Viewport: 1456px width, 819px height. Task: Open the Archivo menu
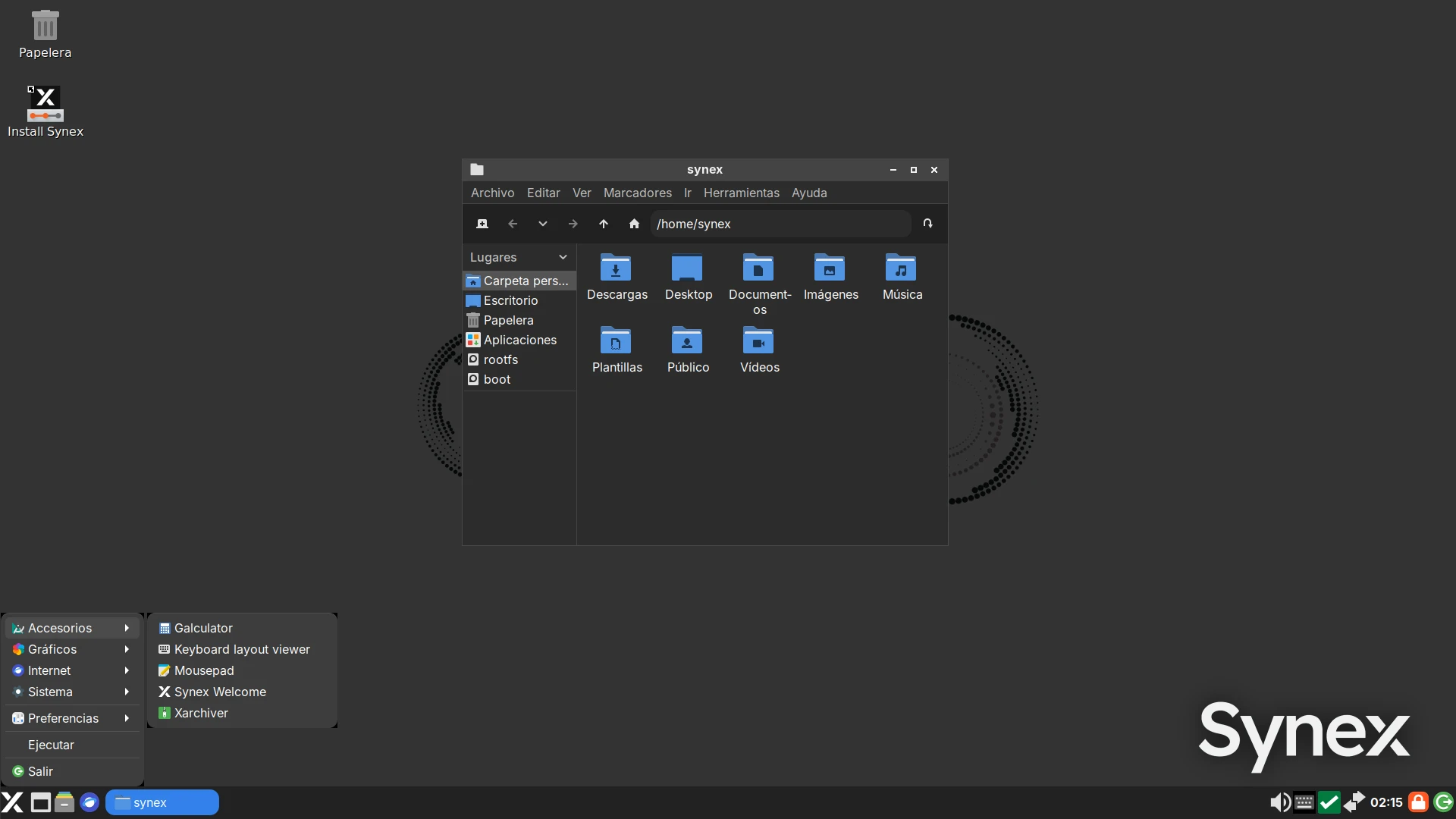pos(492,193)
